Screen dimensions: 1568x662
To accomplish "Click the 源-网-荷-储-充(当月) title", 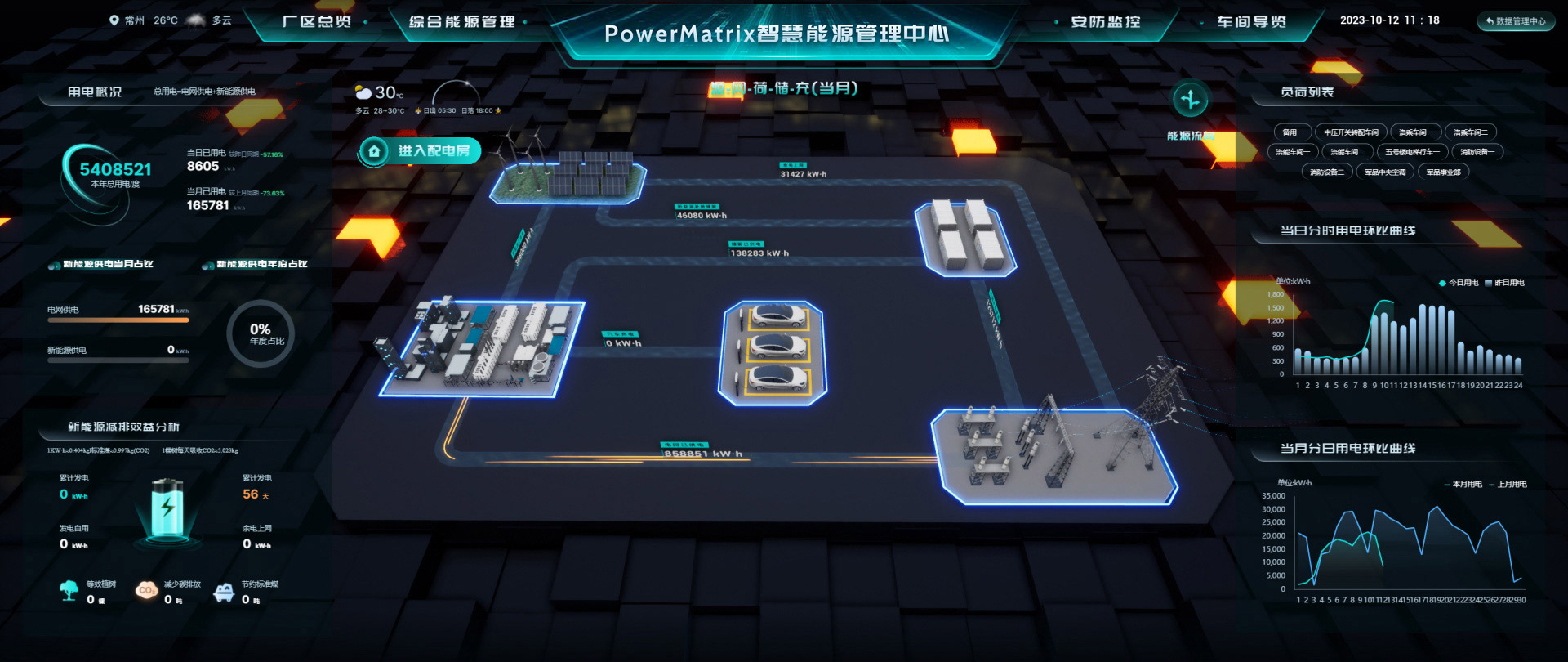I will [784, 88].
